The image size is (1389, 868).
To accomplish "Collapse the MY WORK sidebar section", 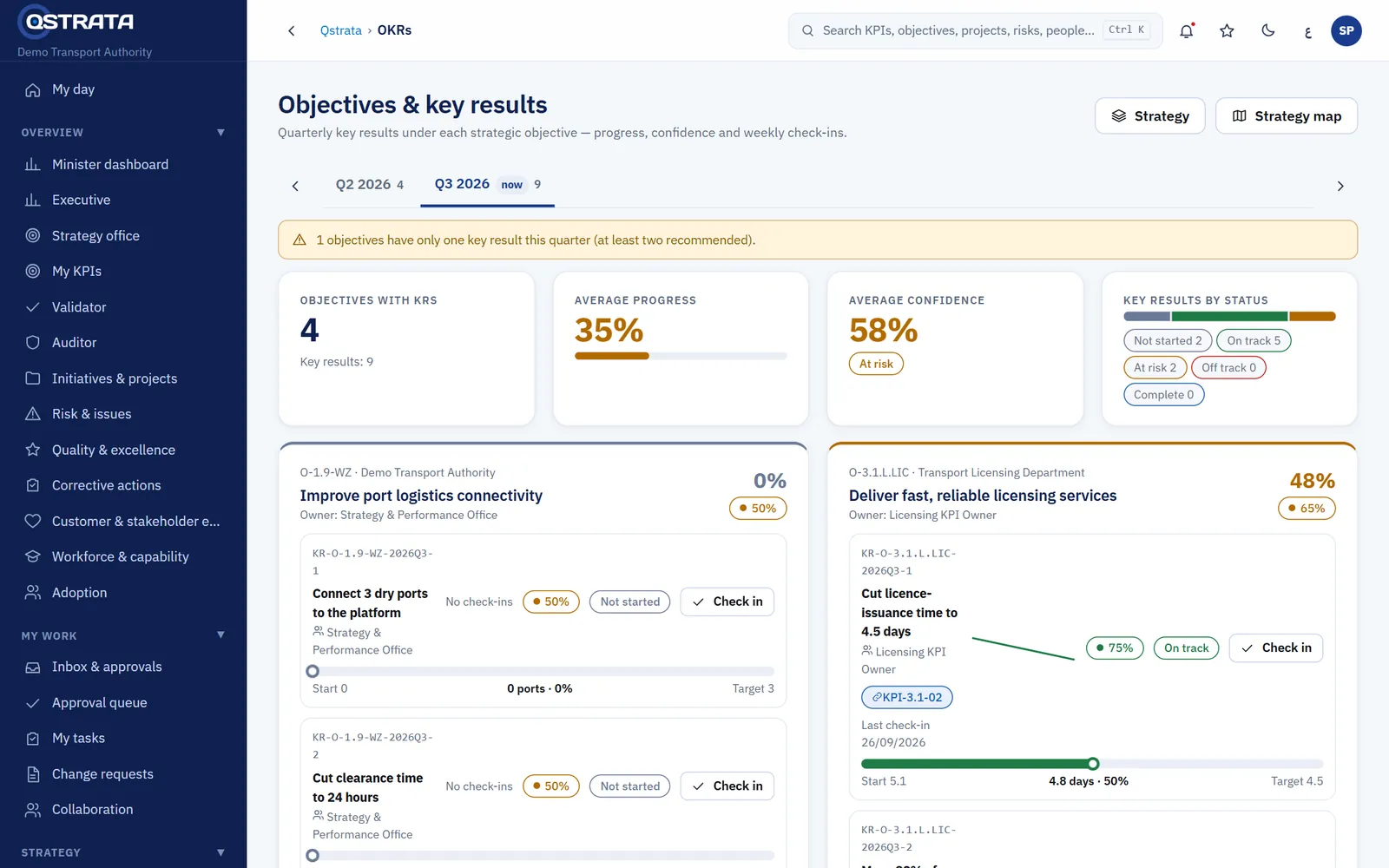I will coord(221,635).
